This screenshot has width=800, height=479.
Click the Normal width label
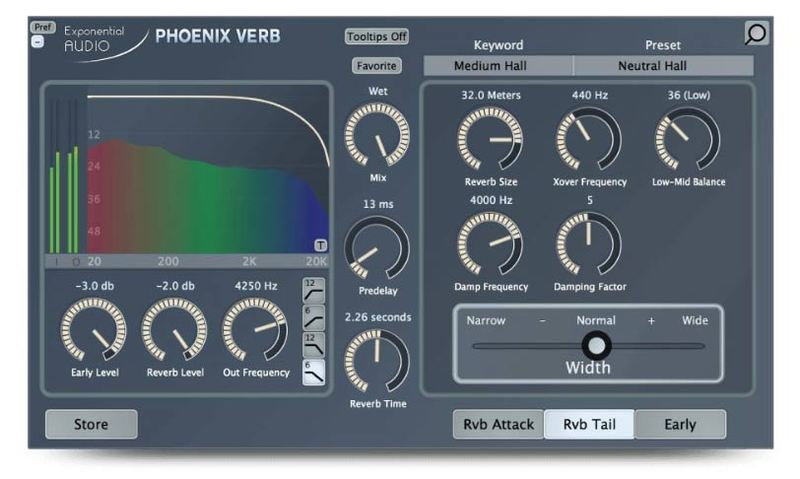596,320
